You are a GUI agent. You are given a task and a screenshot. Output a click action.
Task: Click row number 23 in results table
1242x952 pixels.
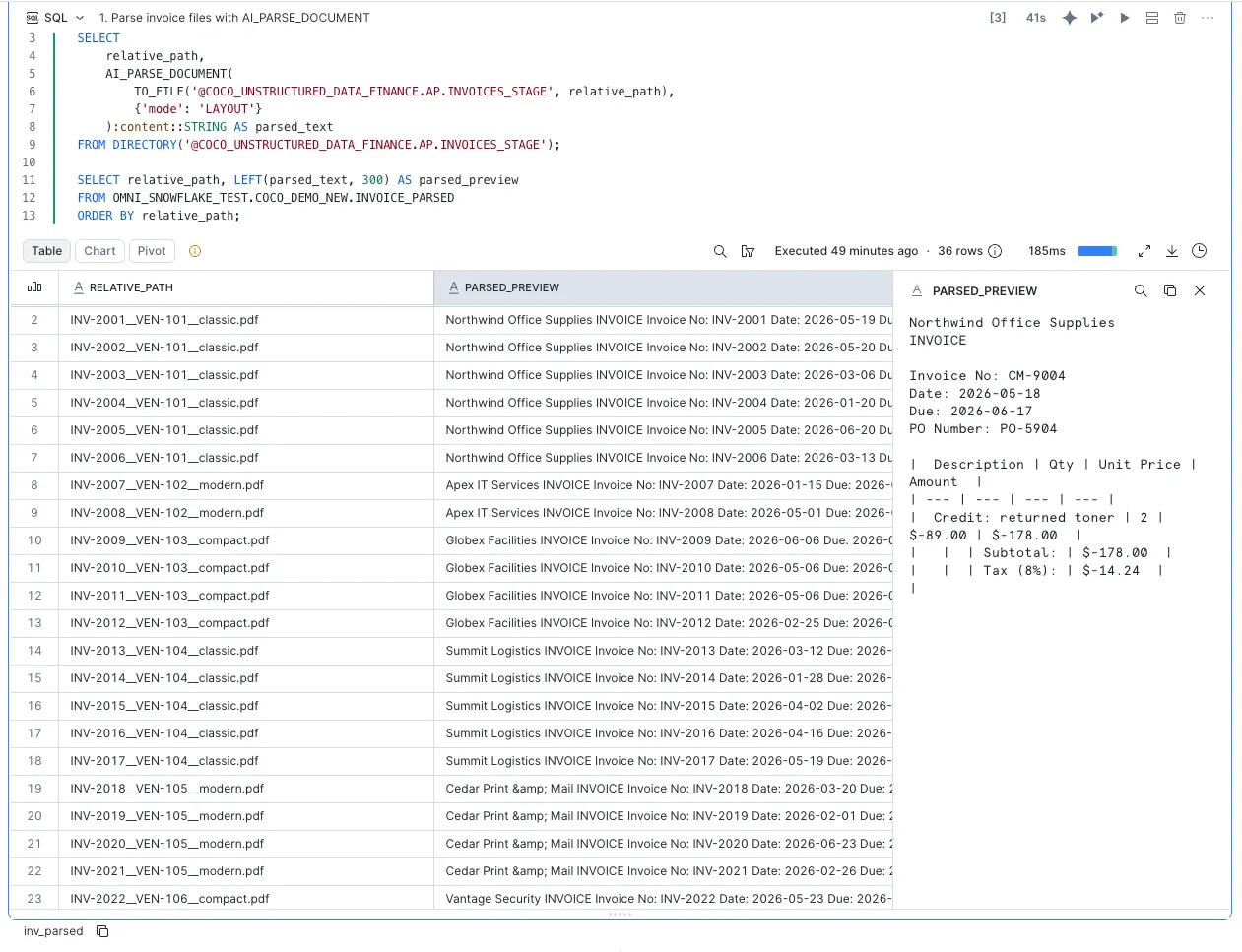tap(34, 899)
